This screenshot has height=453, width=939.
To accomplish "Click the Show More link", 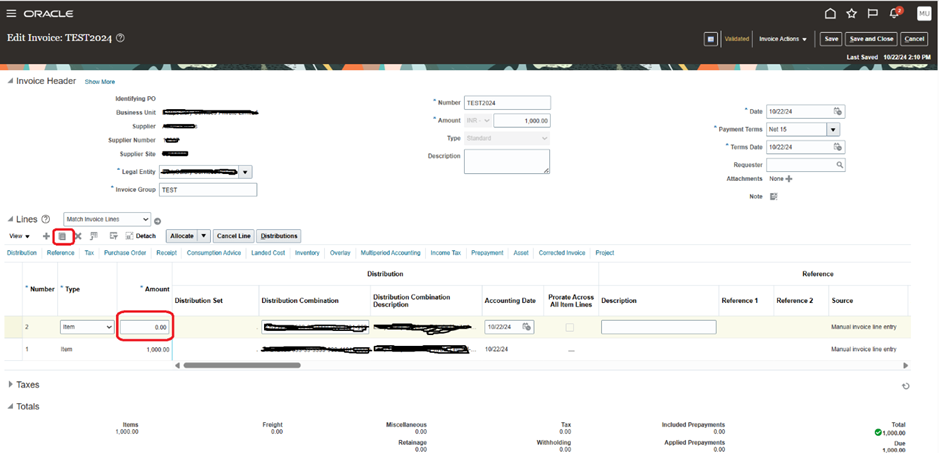I will (99, 81).
